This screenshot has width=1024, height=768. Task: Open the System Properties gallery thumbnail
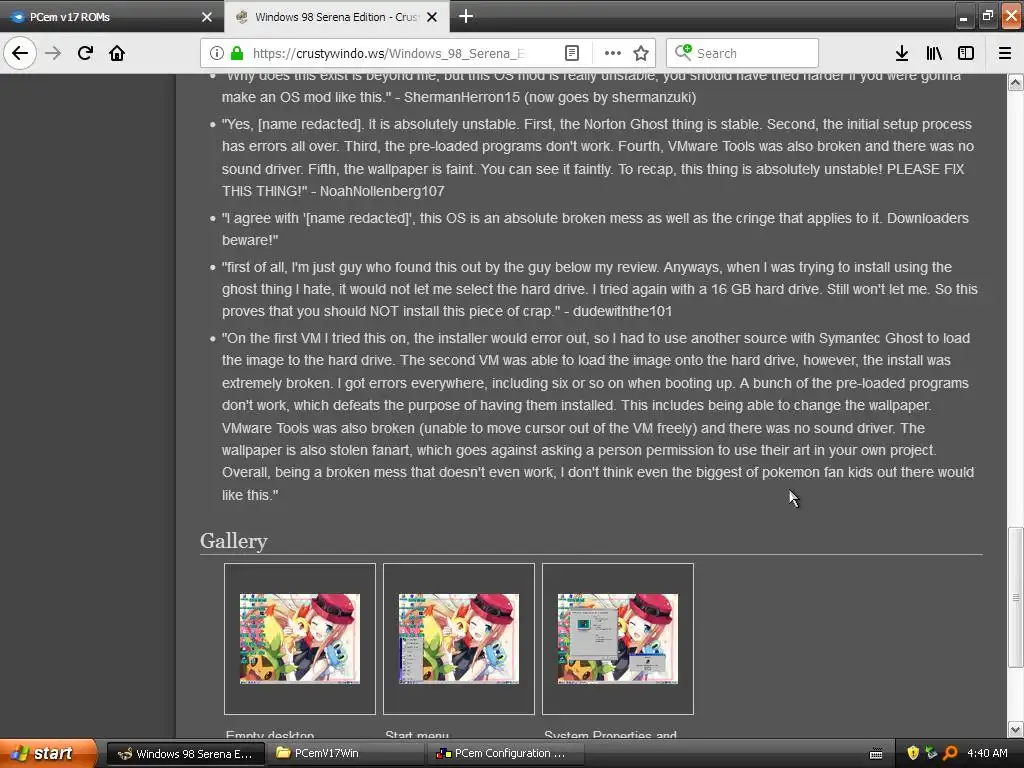pyautogui.click(x=618, y=639)
